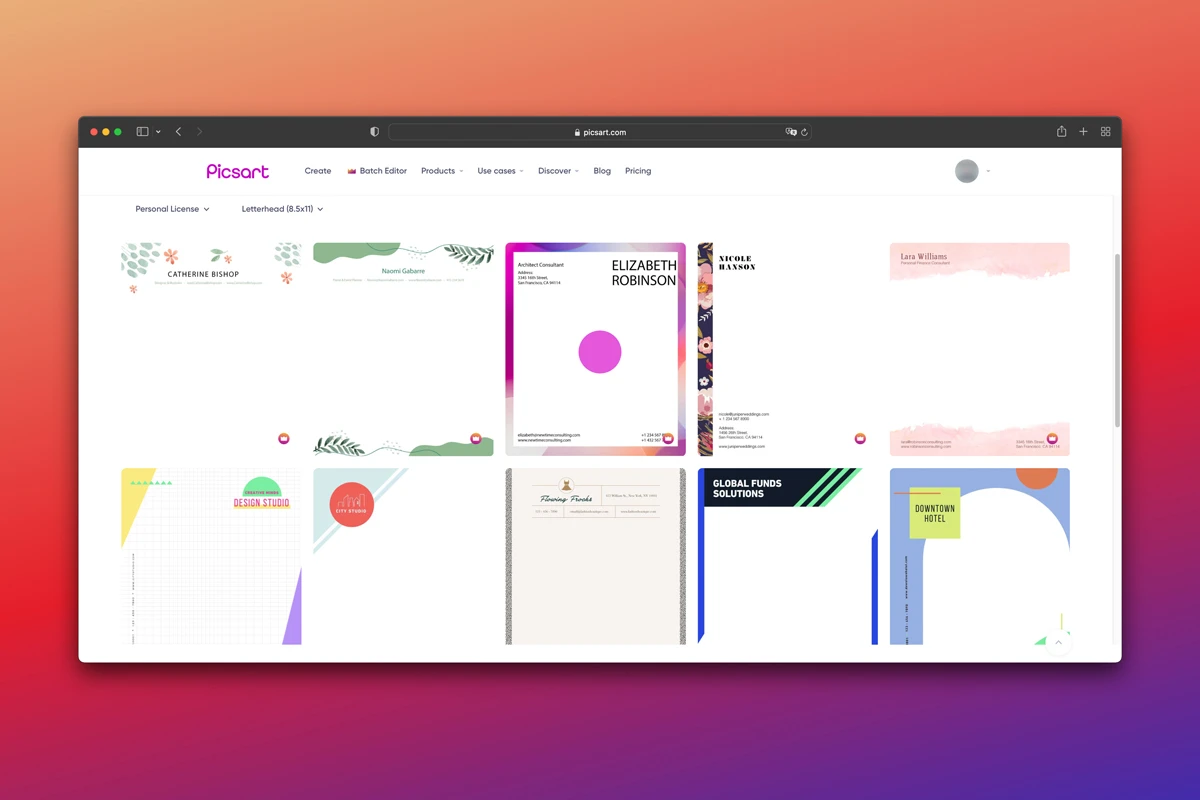Viewport: 1200px width, 800px height.
Task: Click the Picsart logo
Action: [x=237, y=171]
